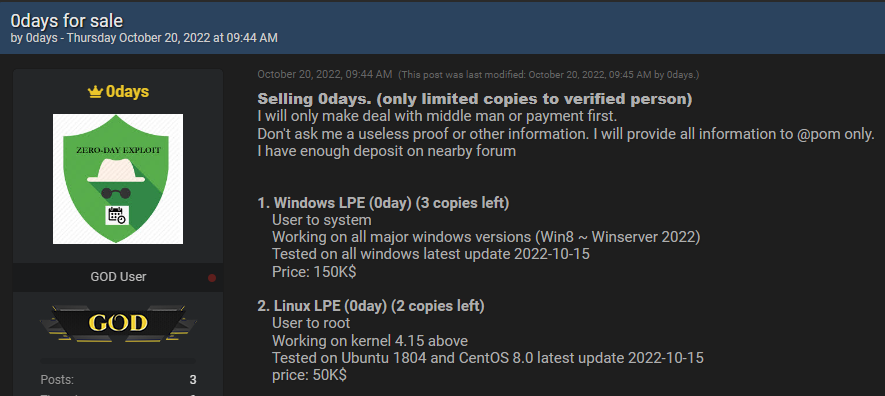This screenshot has width=885, height=396.
Task: Open the post count number 3
Action: click(193, 380)
